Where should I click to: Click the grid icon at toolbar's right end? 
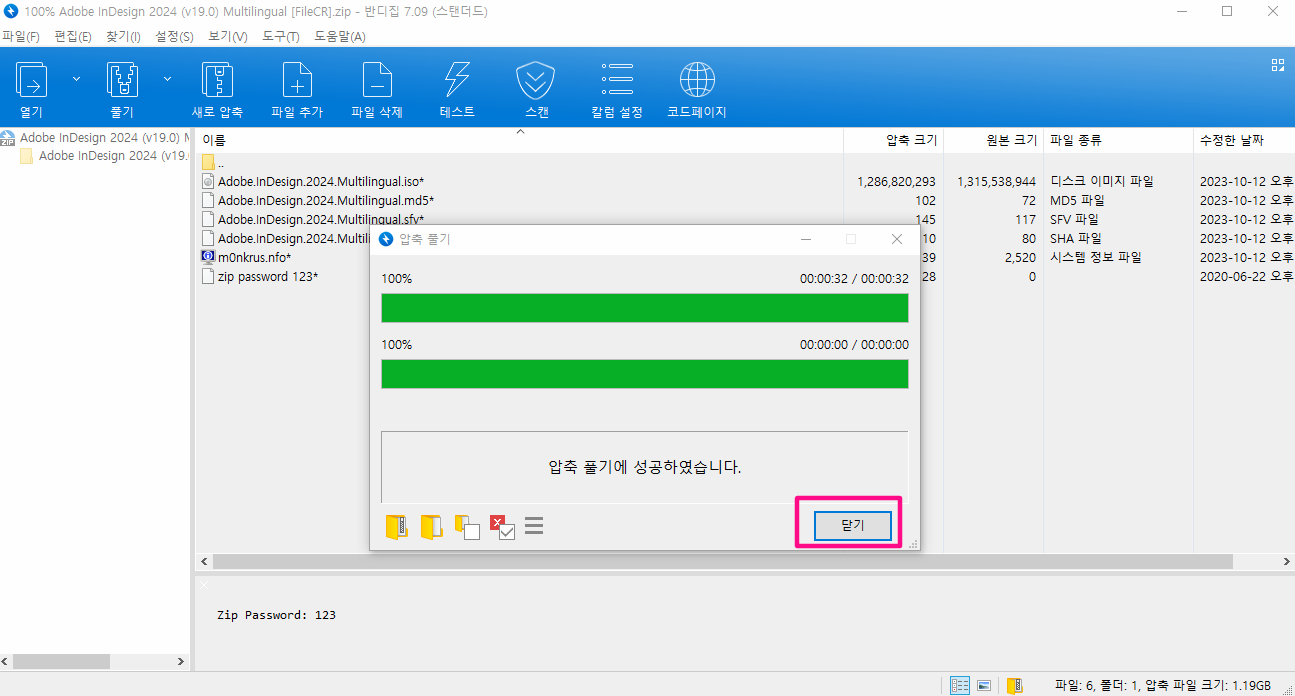pos(1277,65)
